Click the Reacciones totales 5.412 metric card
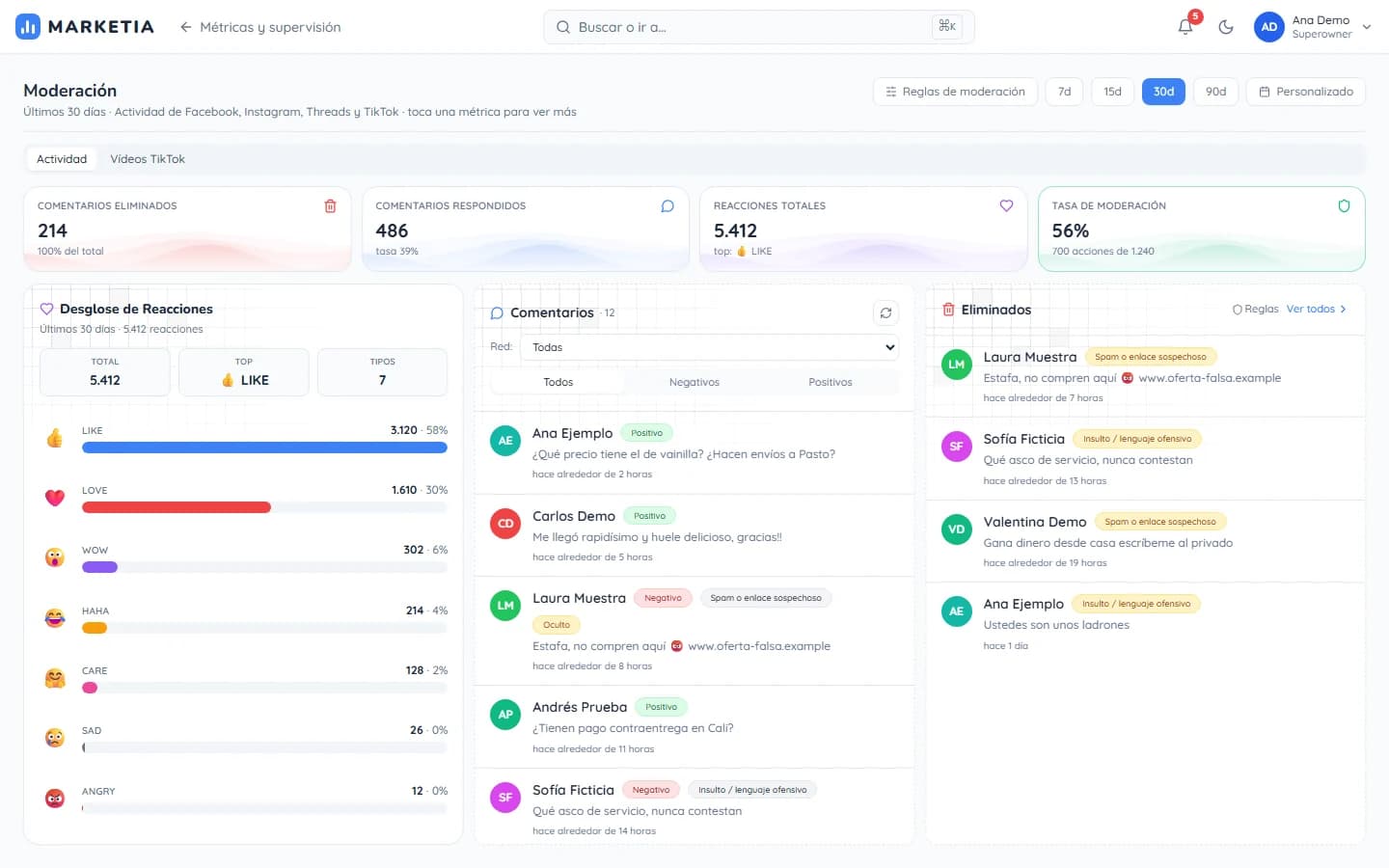 pos(863,230)
